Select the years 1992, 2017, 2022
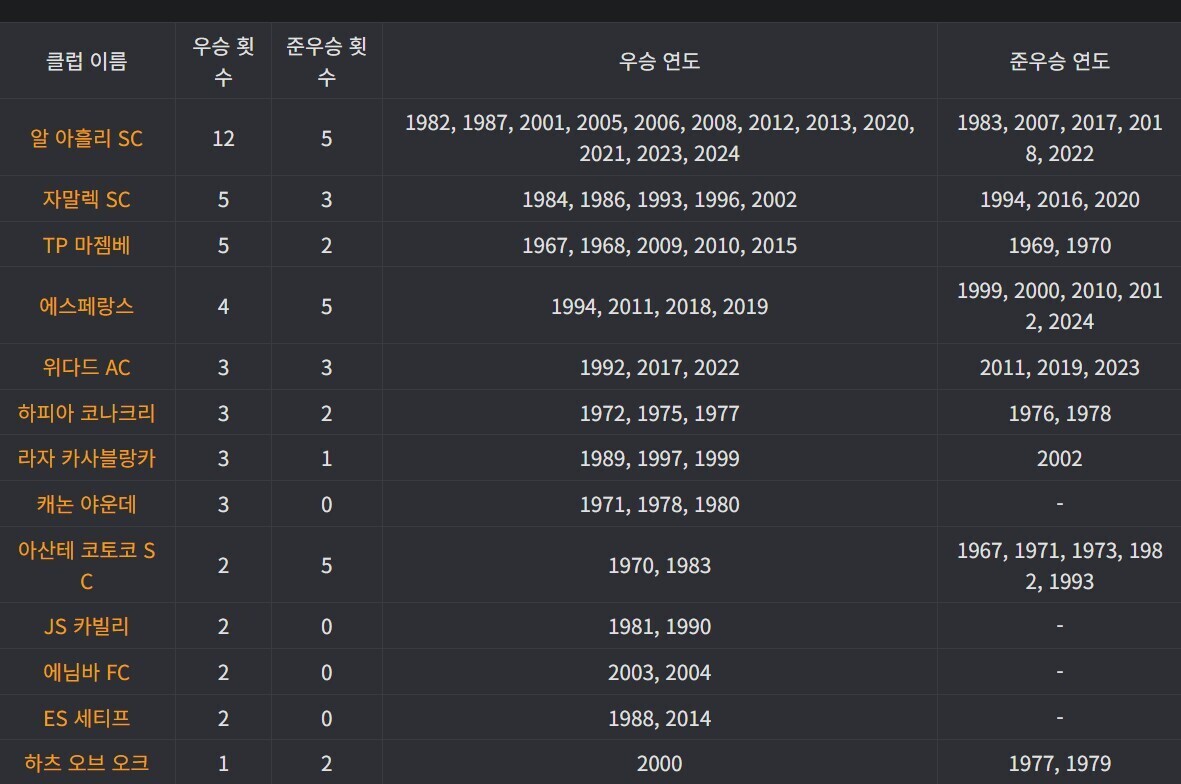1181x784 pixels. click(660, 368)
